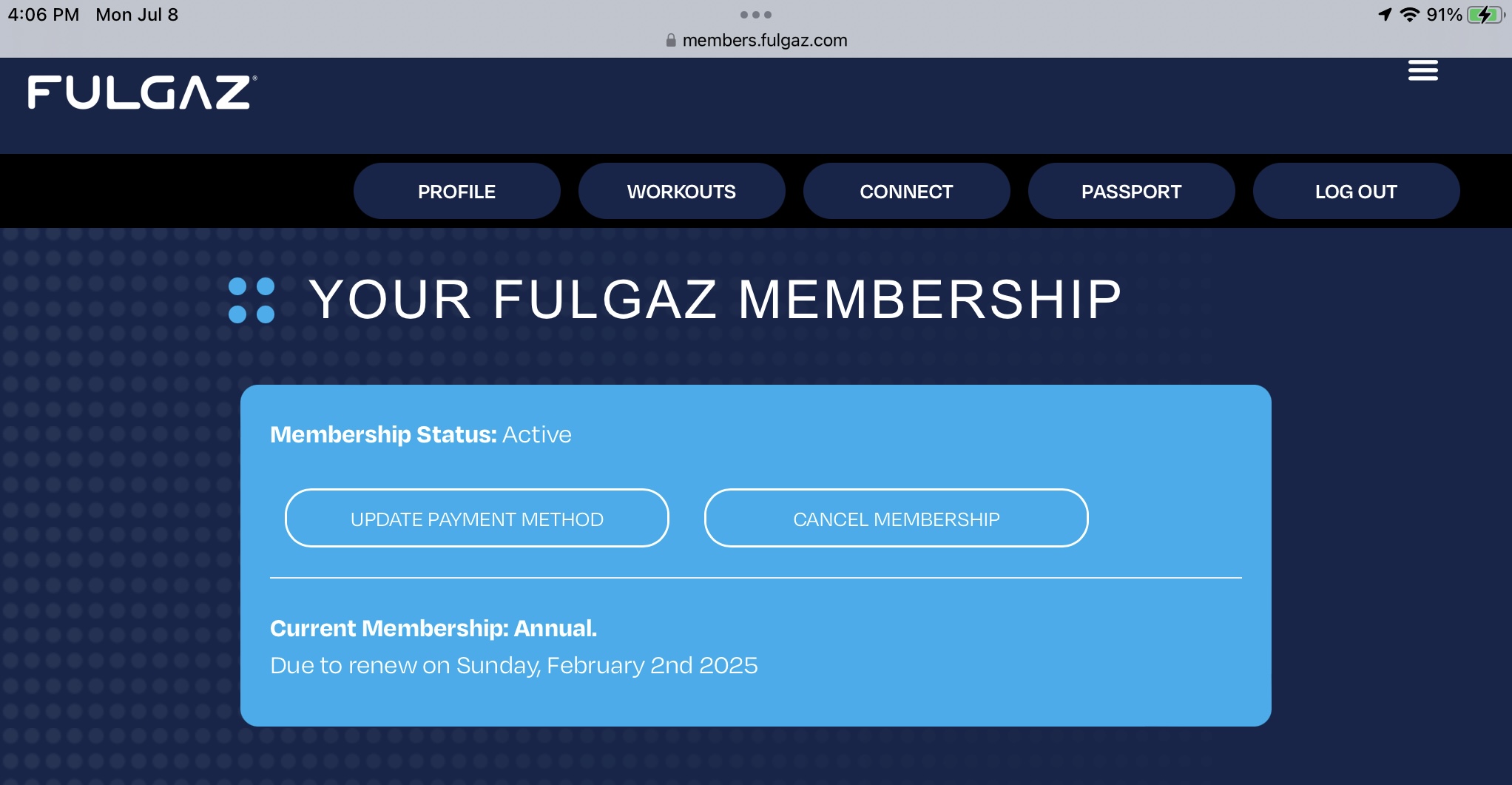This screenshot has width=1512, height=785.
Task: Tap the three-dot multitasking icon
Action: 755,15
